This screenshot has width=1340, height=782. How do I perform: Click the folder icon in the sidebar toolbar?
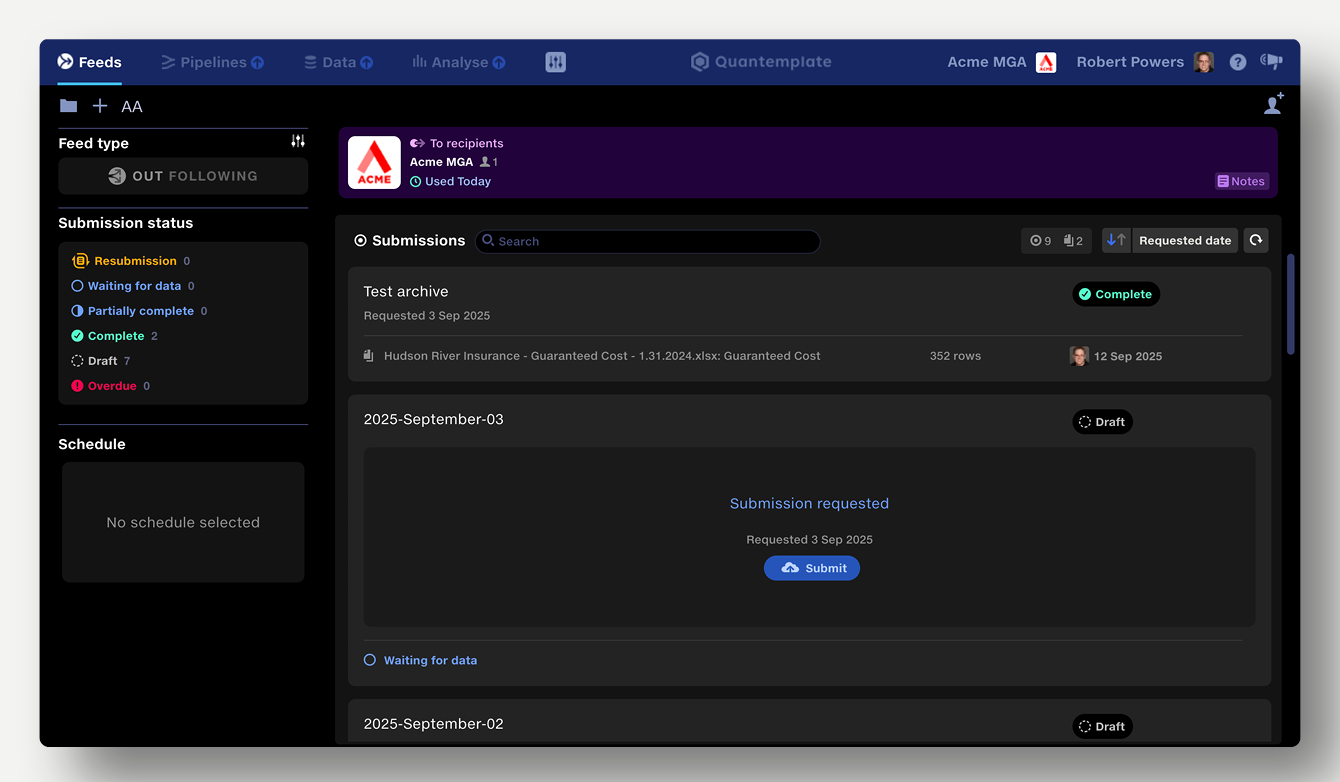click(x=68, y=106)
